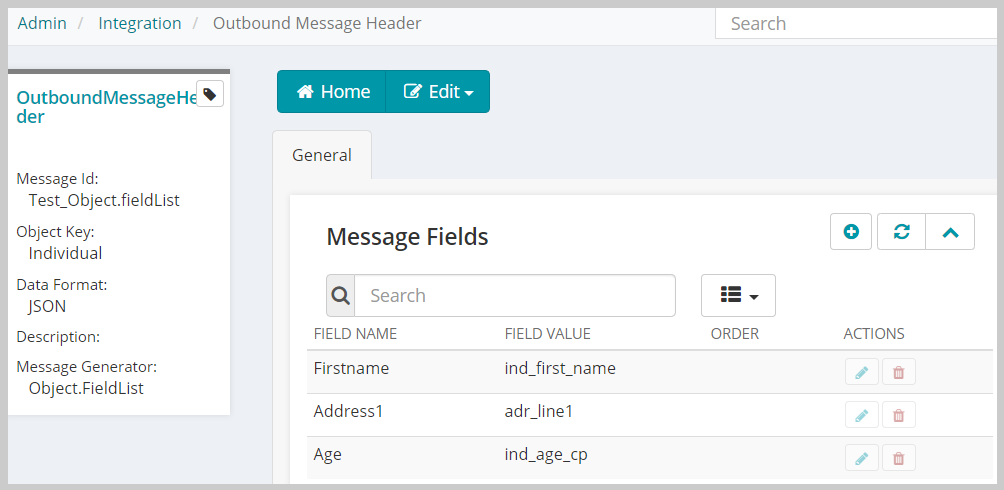
Task: Sort by the FIELD NAME column header
Action: [x=355, y=334]
